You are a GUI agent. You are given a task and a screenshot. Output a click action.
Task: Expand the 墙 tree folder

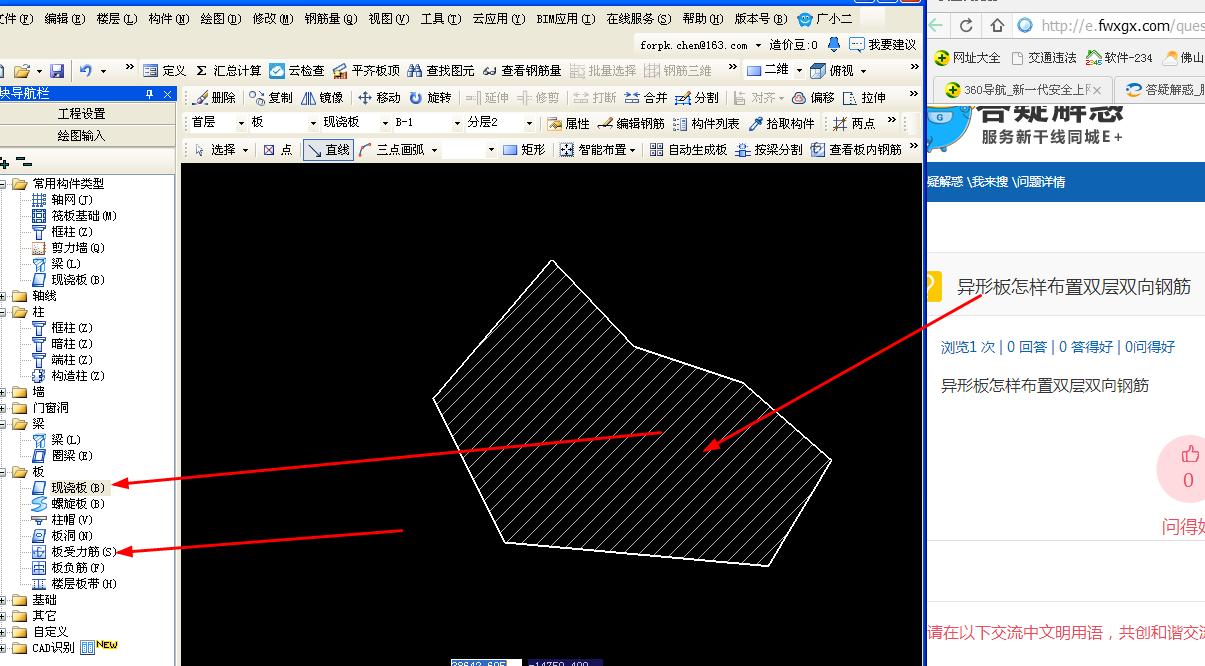(x=4, y=392)
